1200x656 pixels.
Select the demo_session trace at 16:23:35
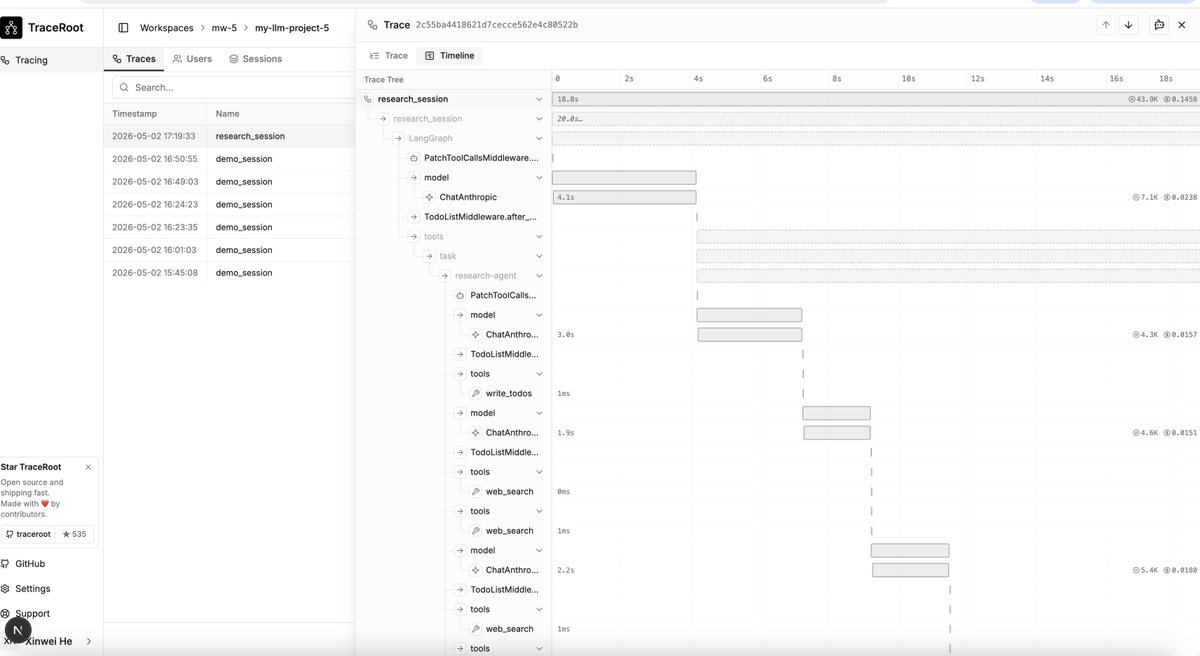pyautogui.click(x=229, y=227)
